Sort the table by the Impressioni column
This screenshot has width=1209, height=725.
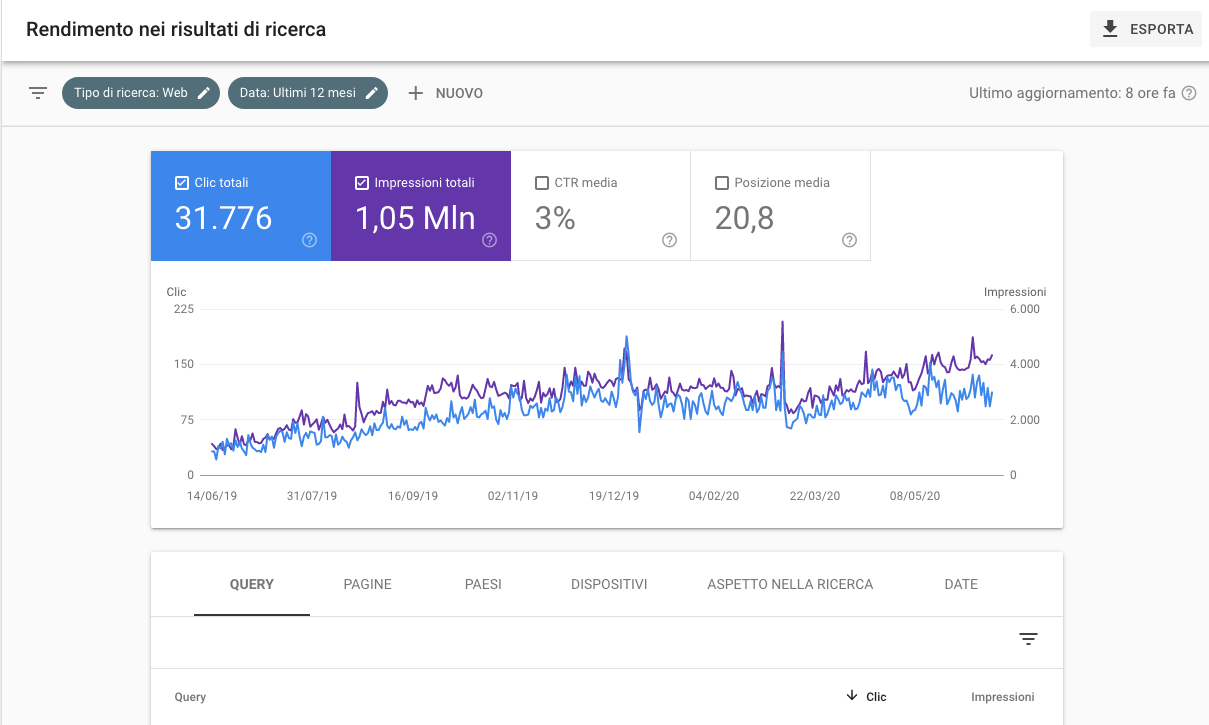click(1002, 697)
